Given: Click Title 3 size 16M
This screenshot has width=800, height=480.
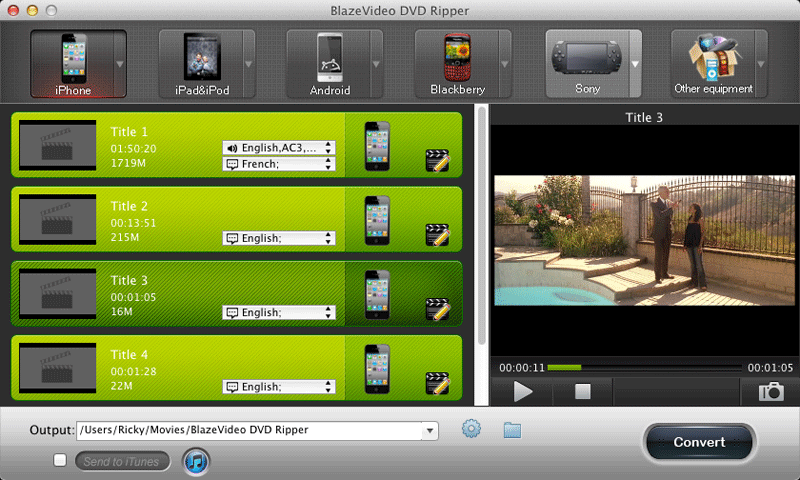Looking at the screenshot, I should pos(121,311).
